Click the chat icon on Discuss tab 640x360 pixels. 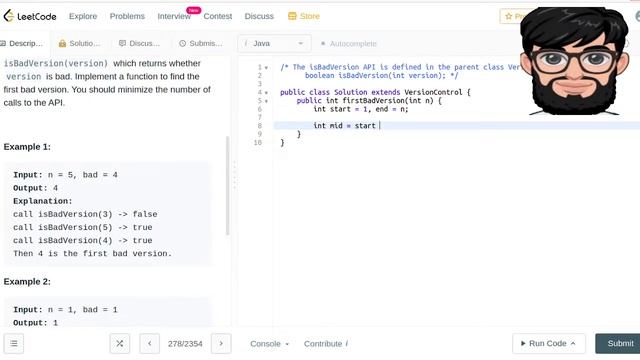tap(122, 43)
